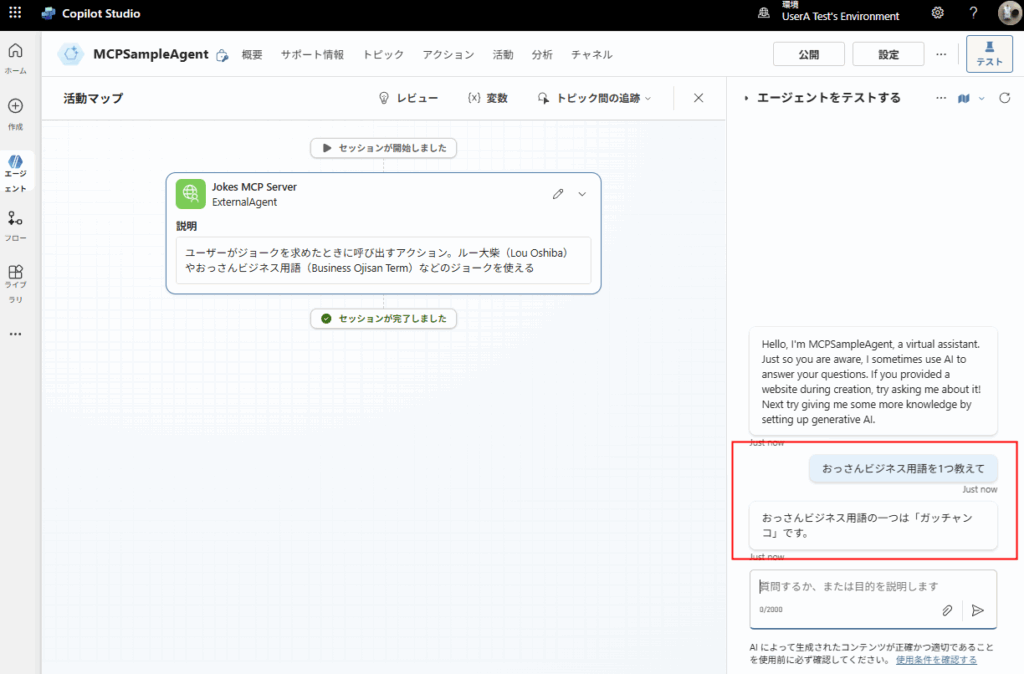
Task: Click the agent reply mentioning ガッチャンコ
Action: tap(873, 525)
